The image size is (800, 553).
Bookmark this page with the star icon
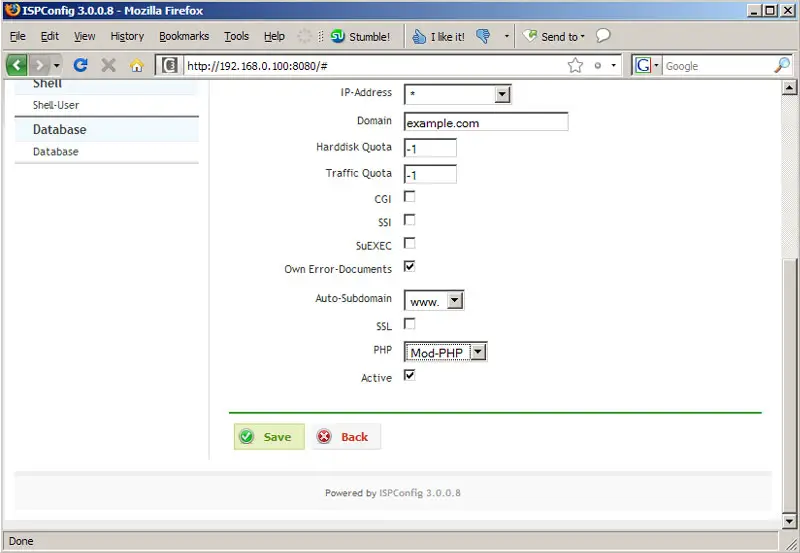coord(575,65)
